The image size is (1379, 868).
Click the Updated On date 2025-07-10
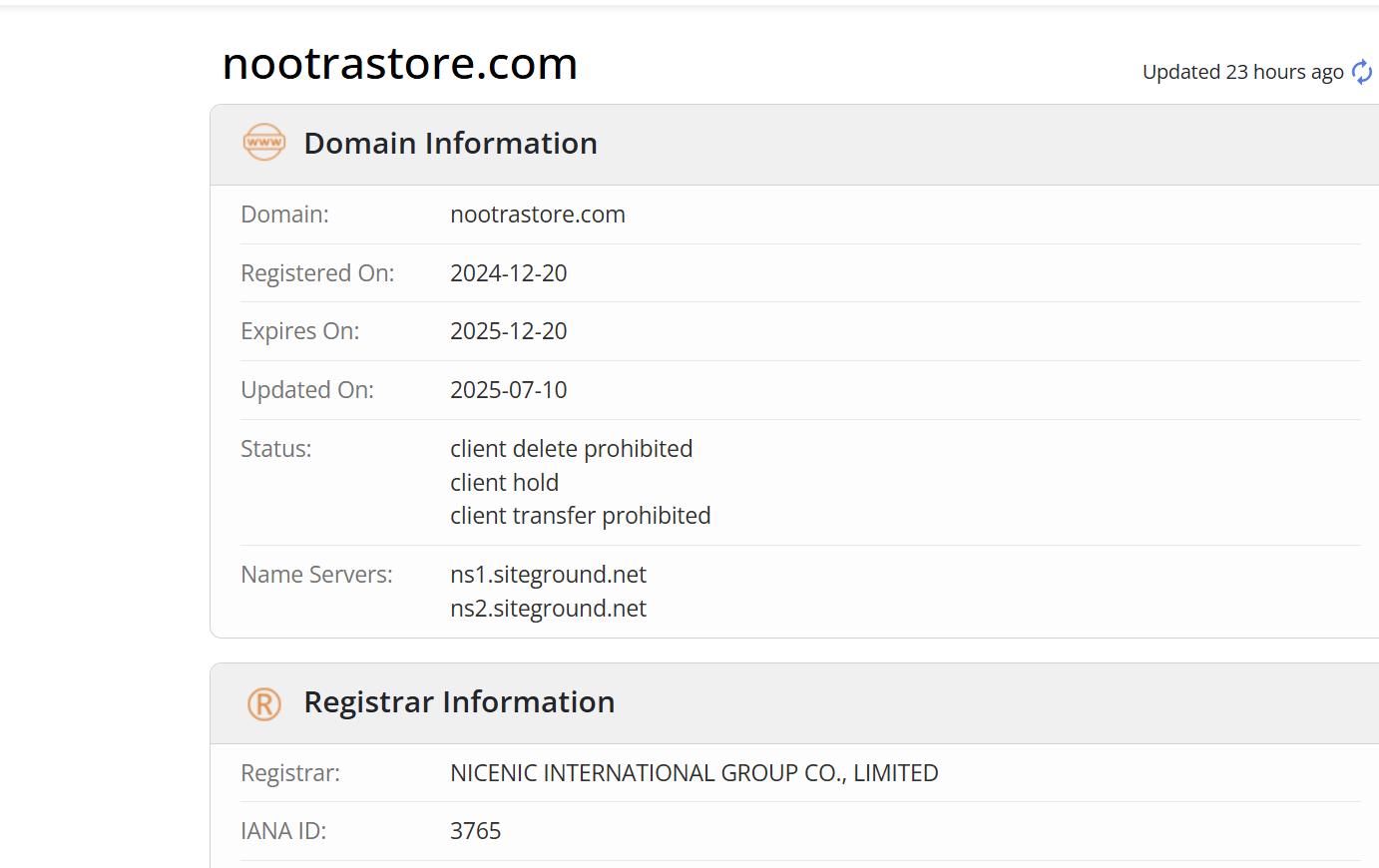click(508, 390)
